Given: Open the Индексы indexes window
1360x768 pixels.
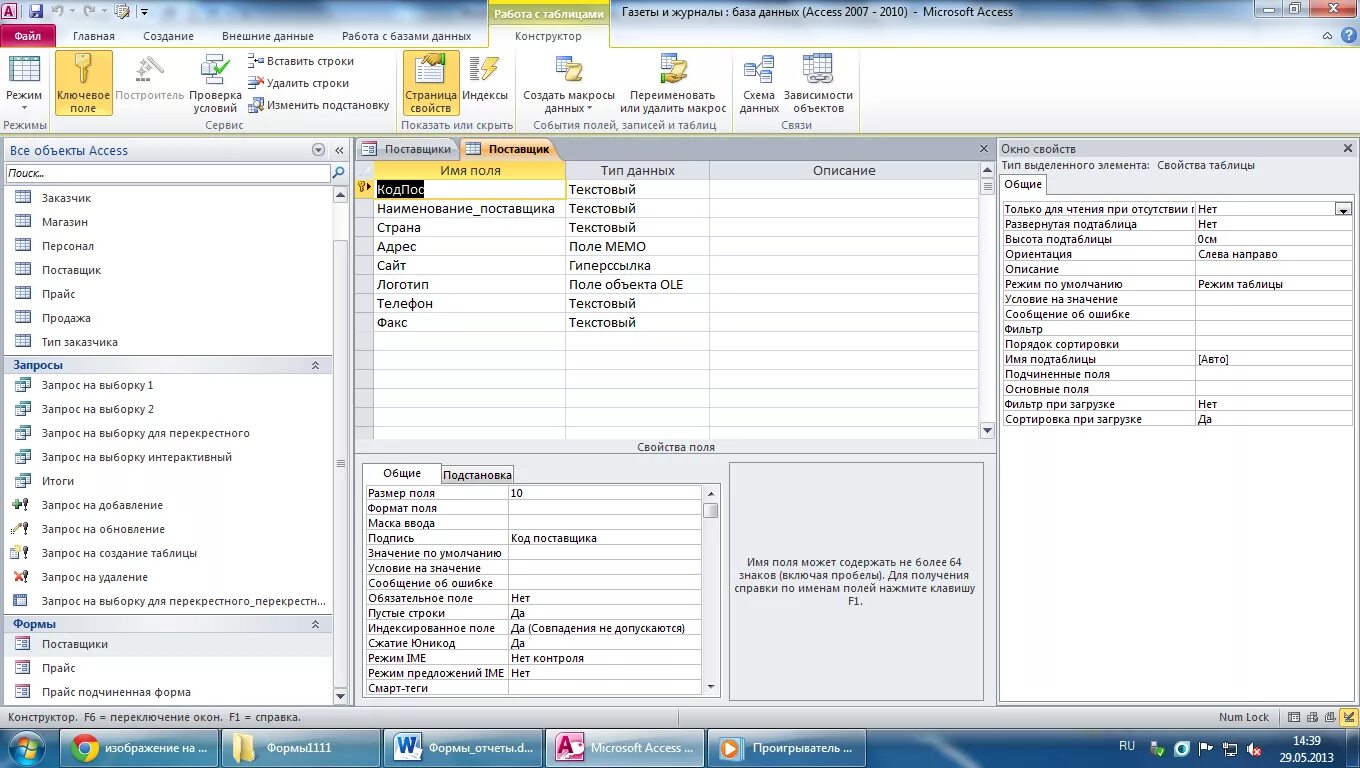Looking at the screenshot, I should coord(485,83).
